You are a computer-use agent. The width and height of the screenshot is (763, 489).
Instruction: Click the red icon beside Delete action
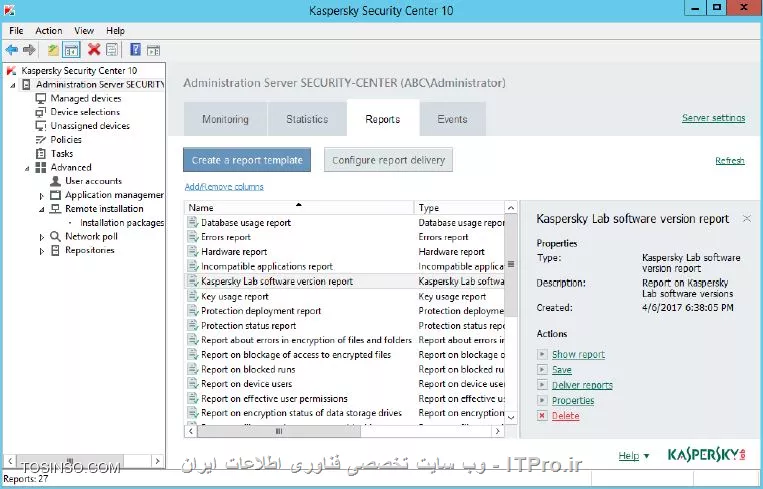[542, 416]
